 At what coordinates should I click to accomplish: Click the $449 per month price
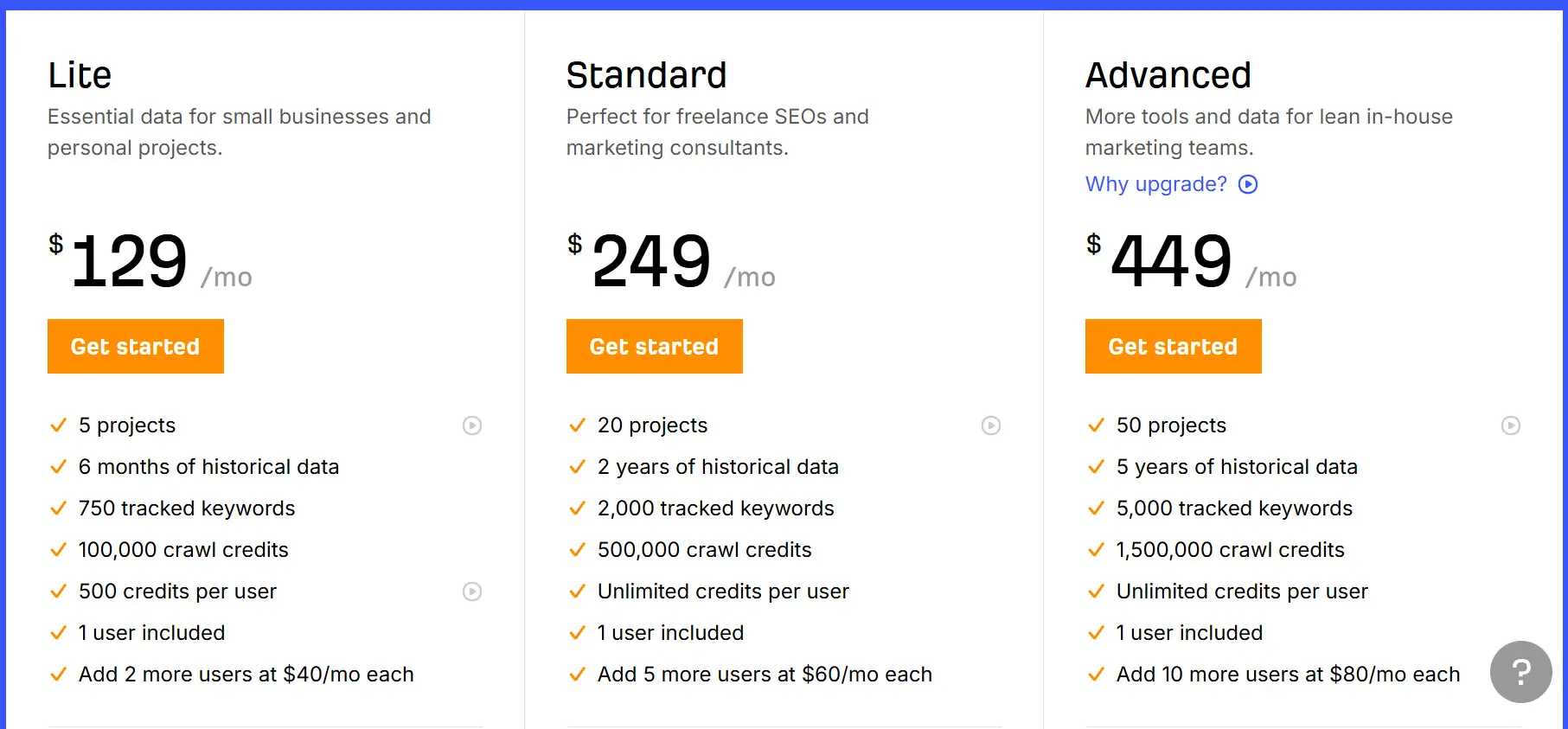click(x=1171, y=261)
